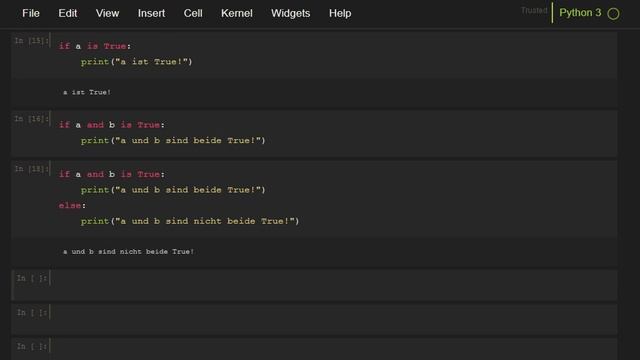Open the Edit menu
The image size is (640, 360).
(68, 13)
